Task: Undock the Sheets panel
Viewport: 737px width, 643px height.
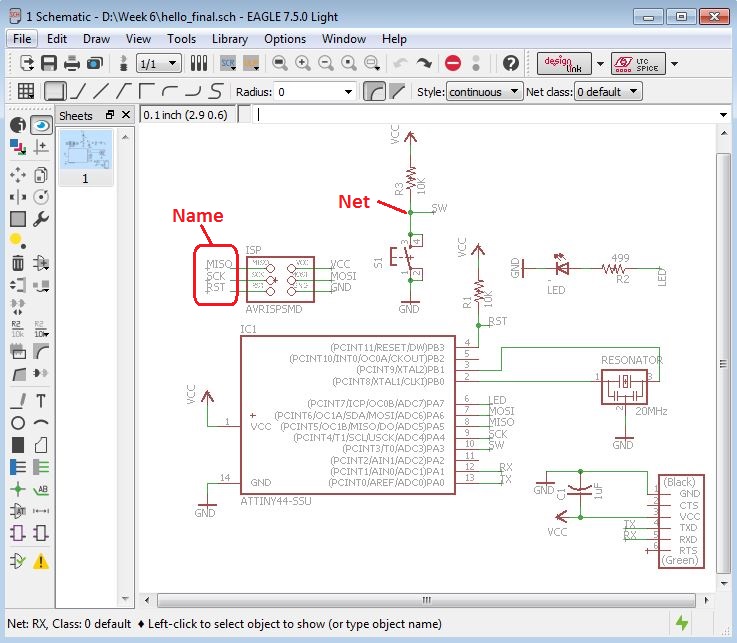Action: coord(110,114)
